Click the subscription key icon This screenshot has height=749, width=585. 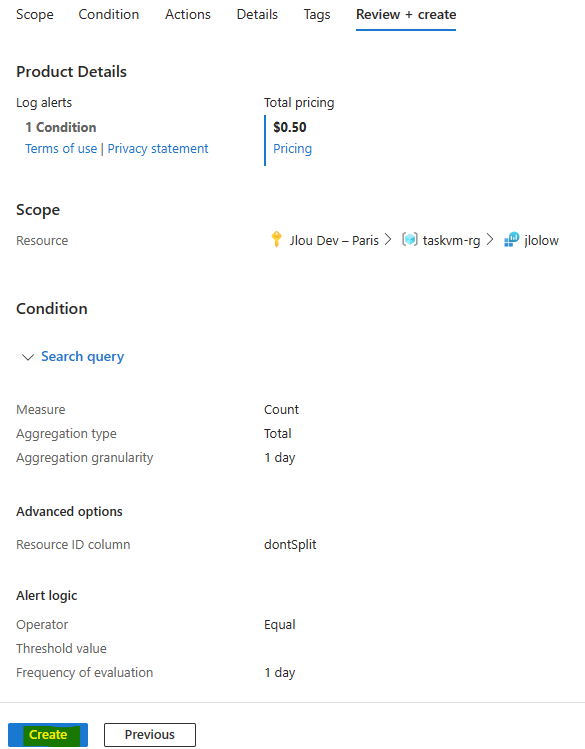[x=276, y=239]
